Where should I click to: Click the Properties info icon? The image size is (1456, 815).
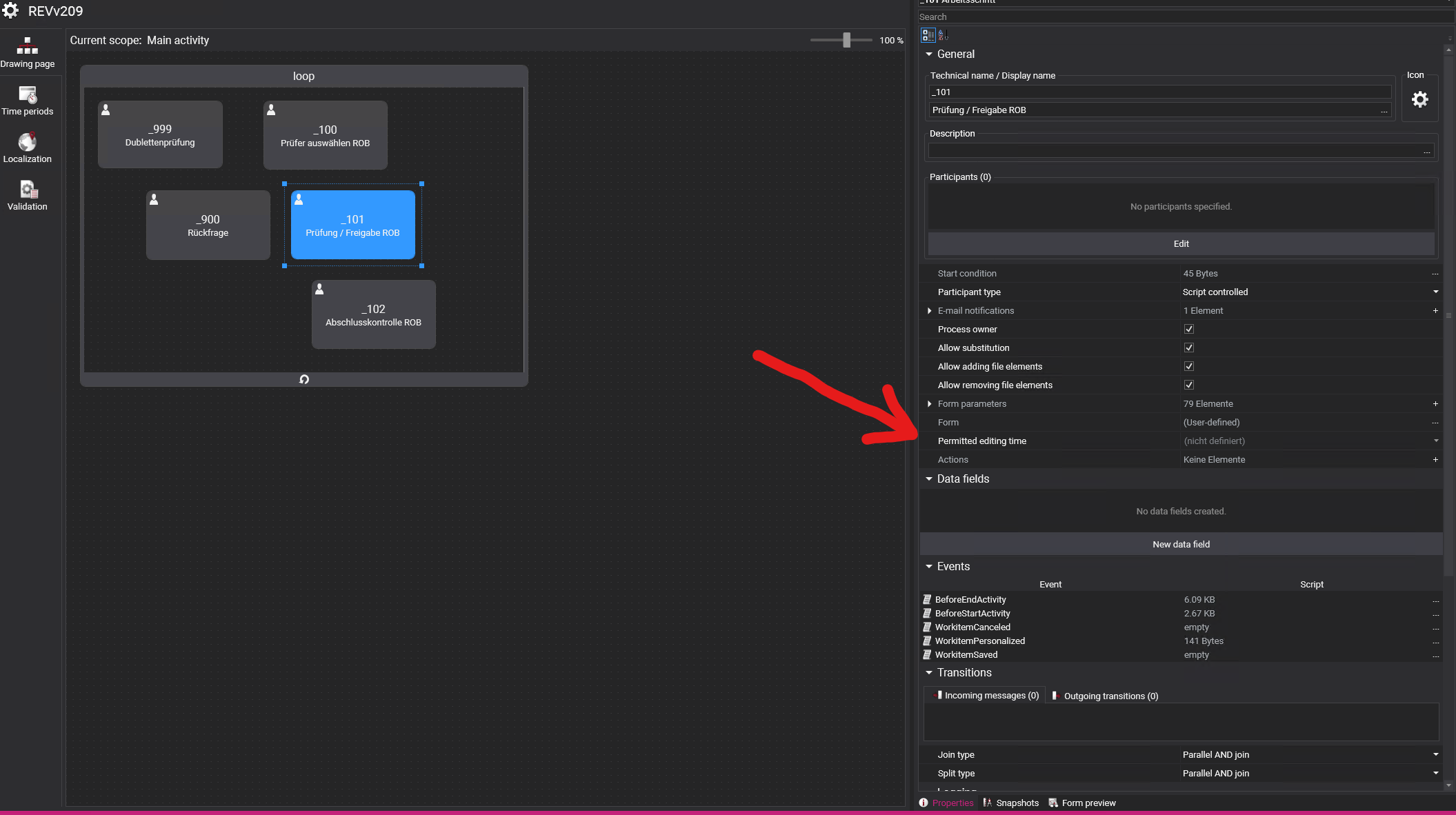click(x=924, y=803)
